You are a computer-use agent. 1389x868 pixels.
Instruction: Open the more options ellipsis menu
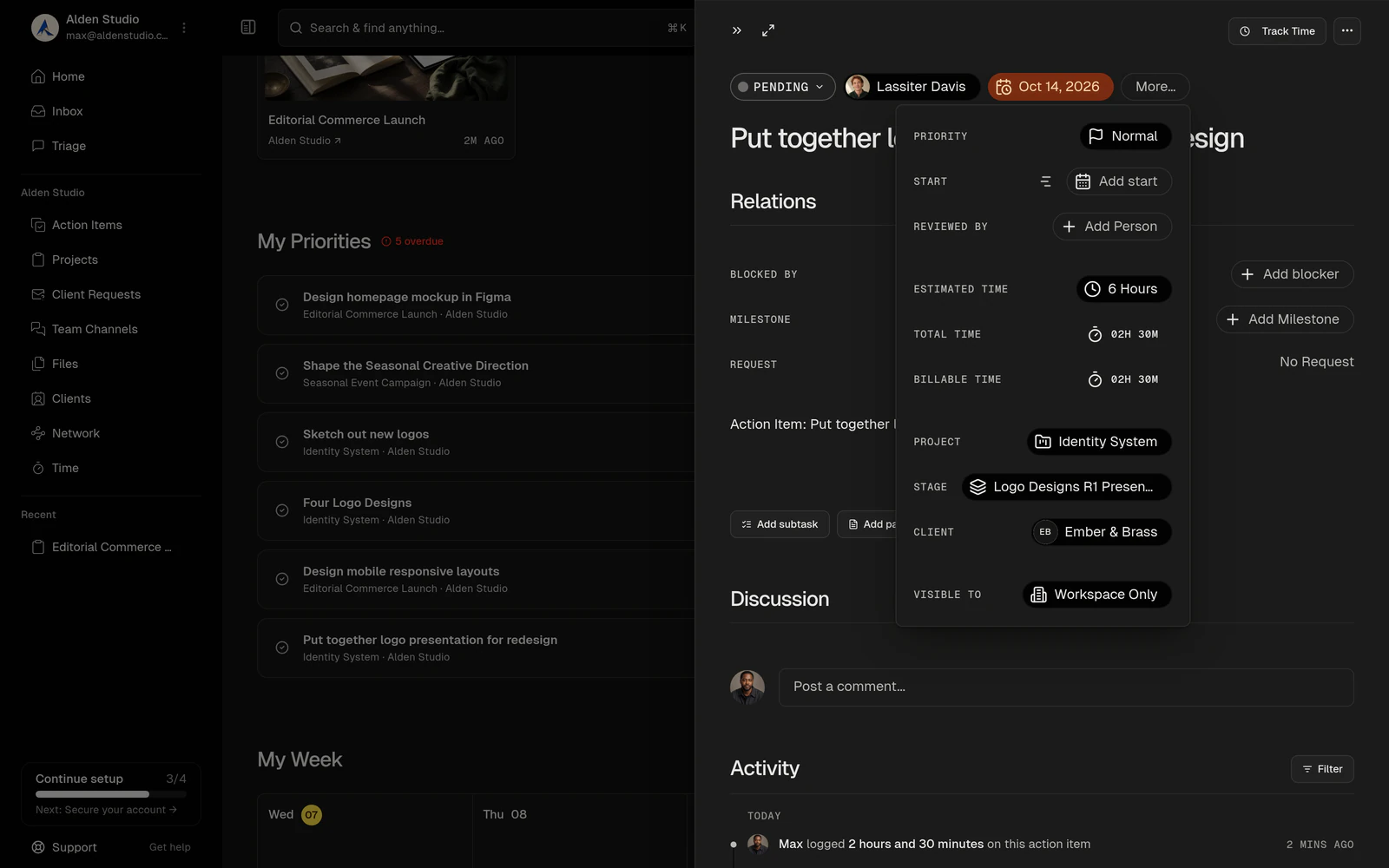click(1347, 31)
